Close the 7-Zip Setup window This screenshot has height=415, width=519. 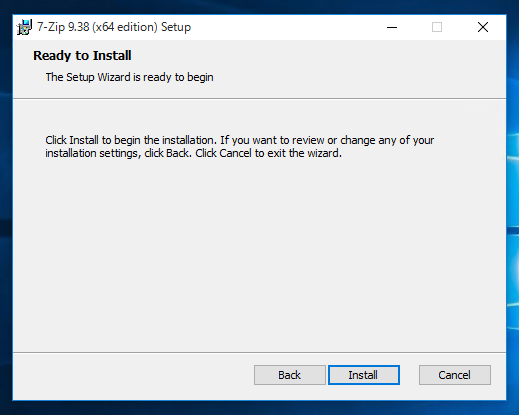[x=483, y=27]
